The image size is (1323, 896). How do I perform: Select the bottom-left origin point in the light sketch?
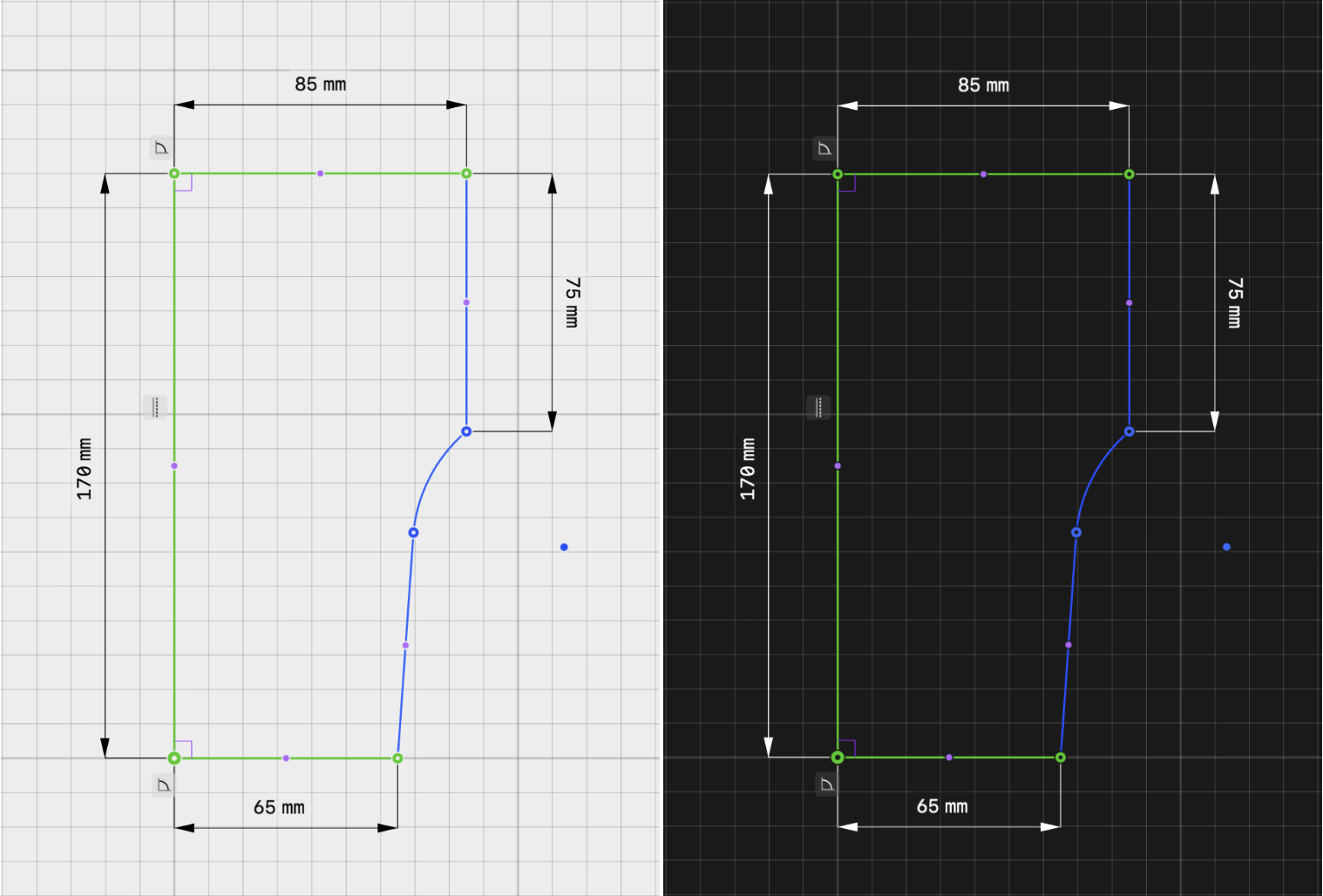pyautogui.click(x=174, y=758)
